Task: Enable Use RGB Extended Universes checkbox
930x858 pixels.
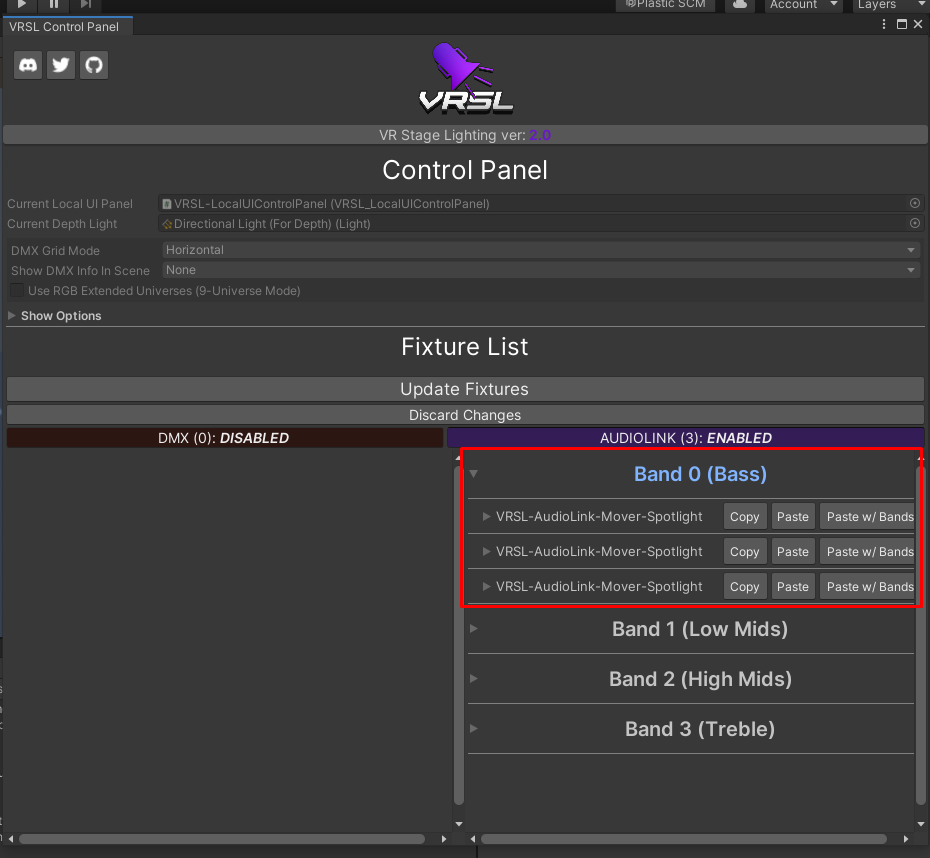Action: [x=17, y=291]
